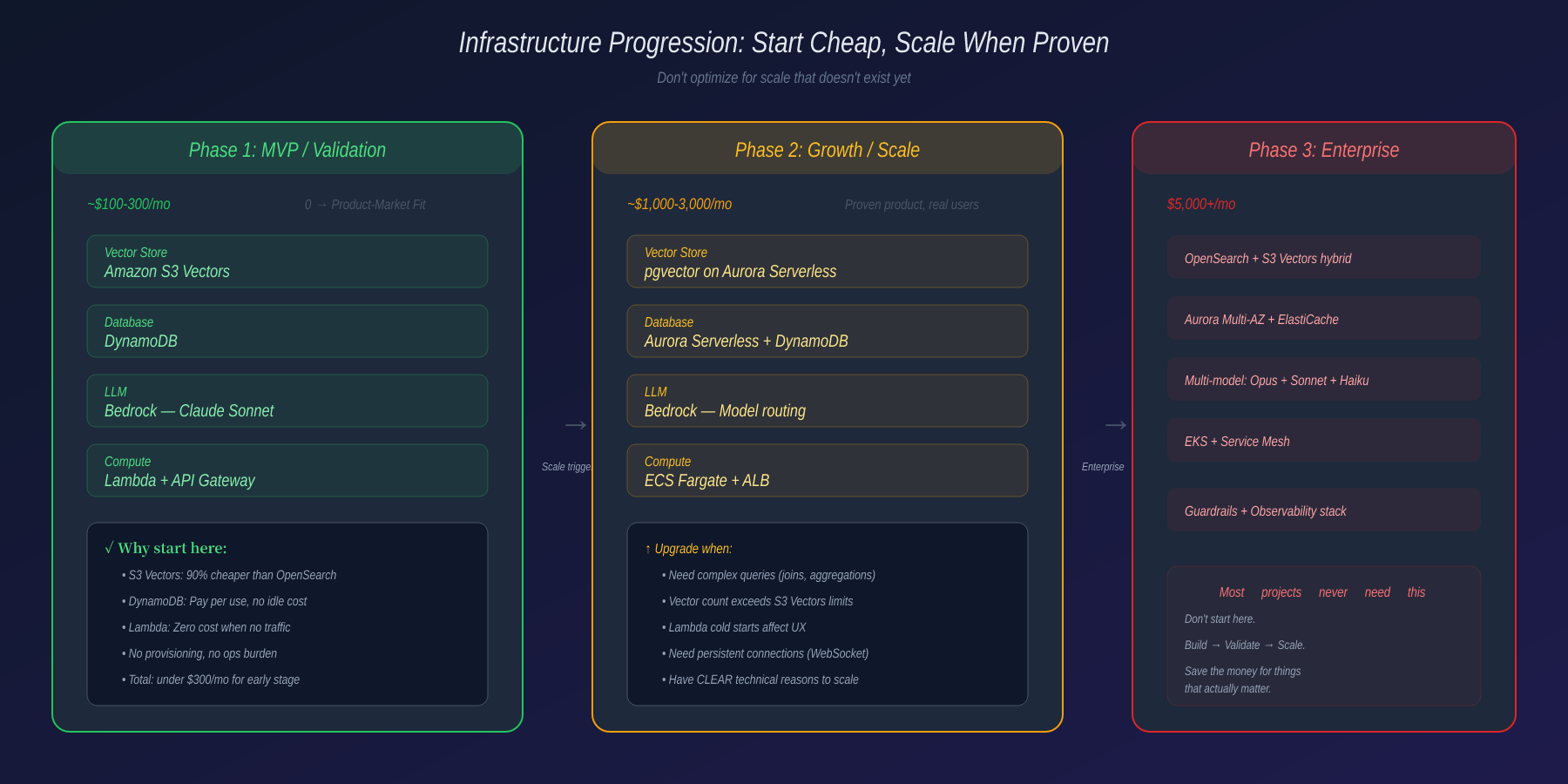This screenshot has width=1568, height=784.
Task: Click the Don't start here. line
Action: (1220, 618)
